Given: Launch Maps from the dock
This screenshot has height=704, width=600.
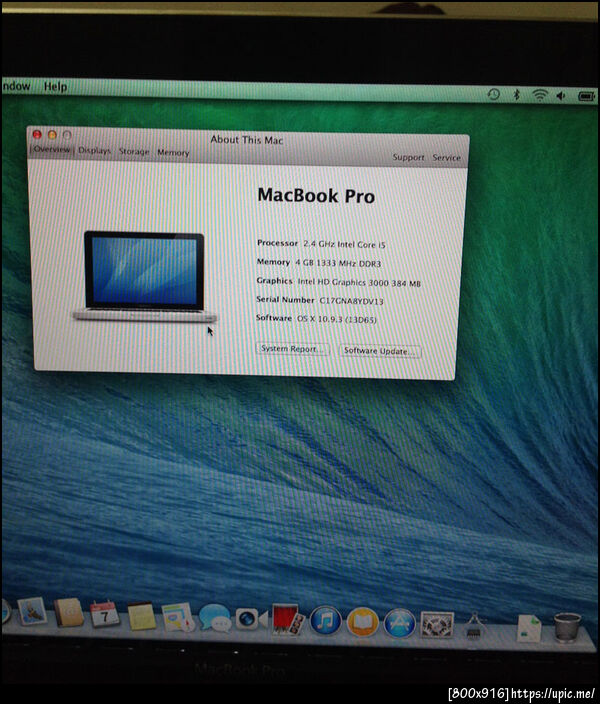Looking at the screenshot, I should coord(177,617).
